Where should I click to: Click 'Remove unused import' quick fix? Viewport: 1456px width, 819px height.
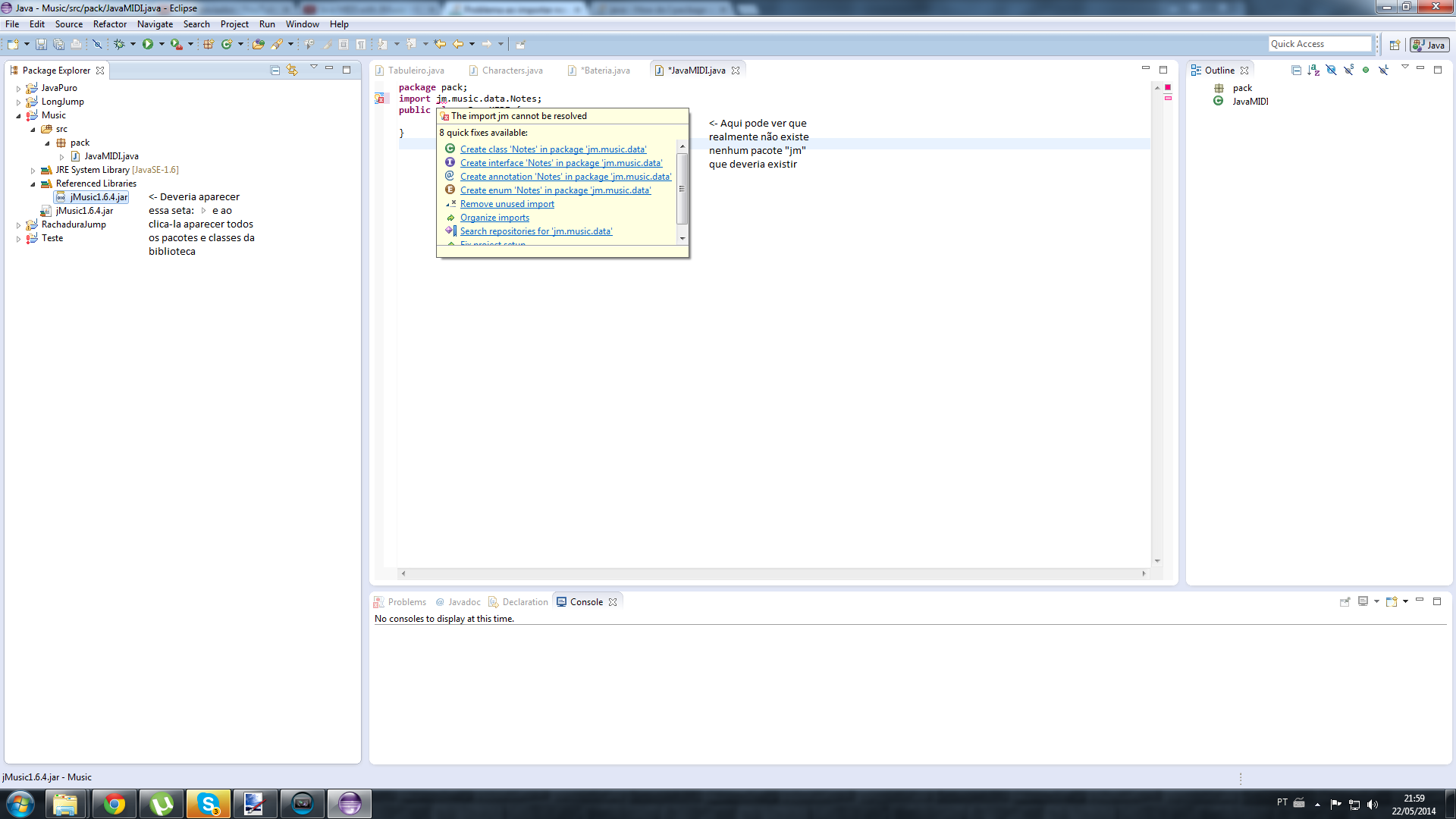[507, 204]
